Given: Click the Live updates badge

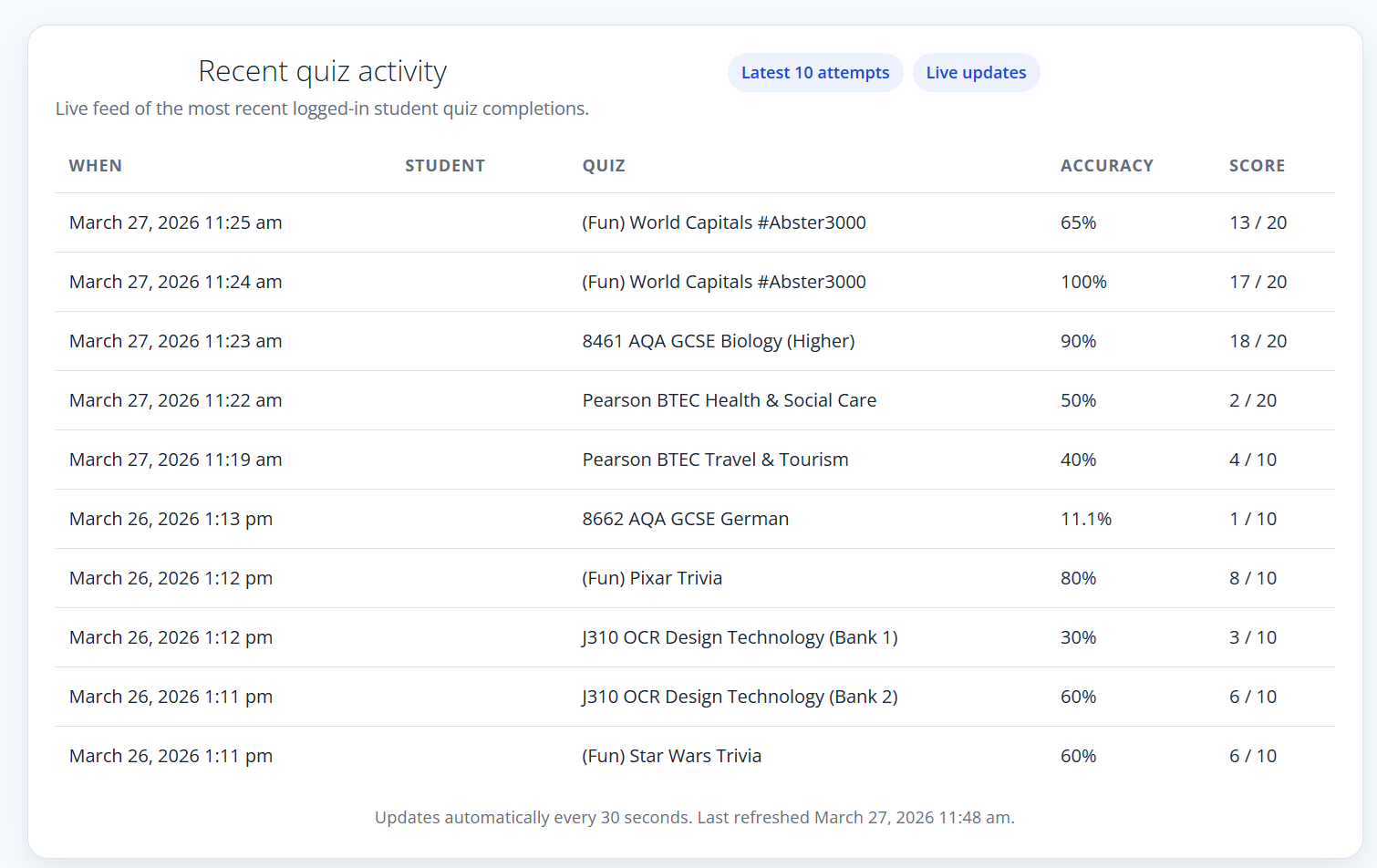Looking at the screenshot, I should [976, 73].
